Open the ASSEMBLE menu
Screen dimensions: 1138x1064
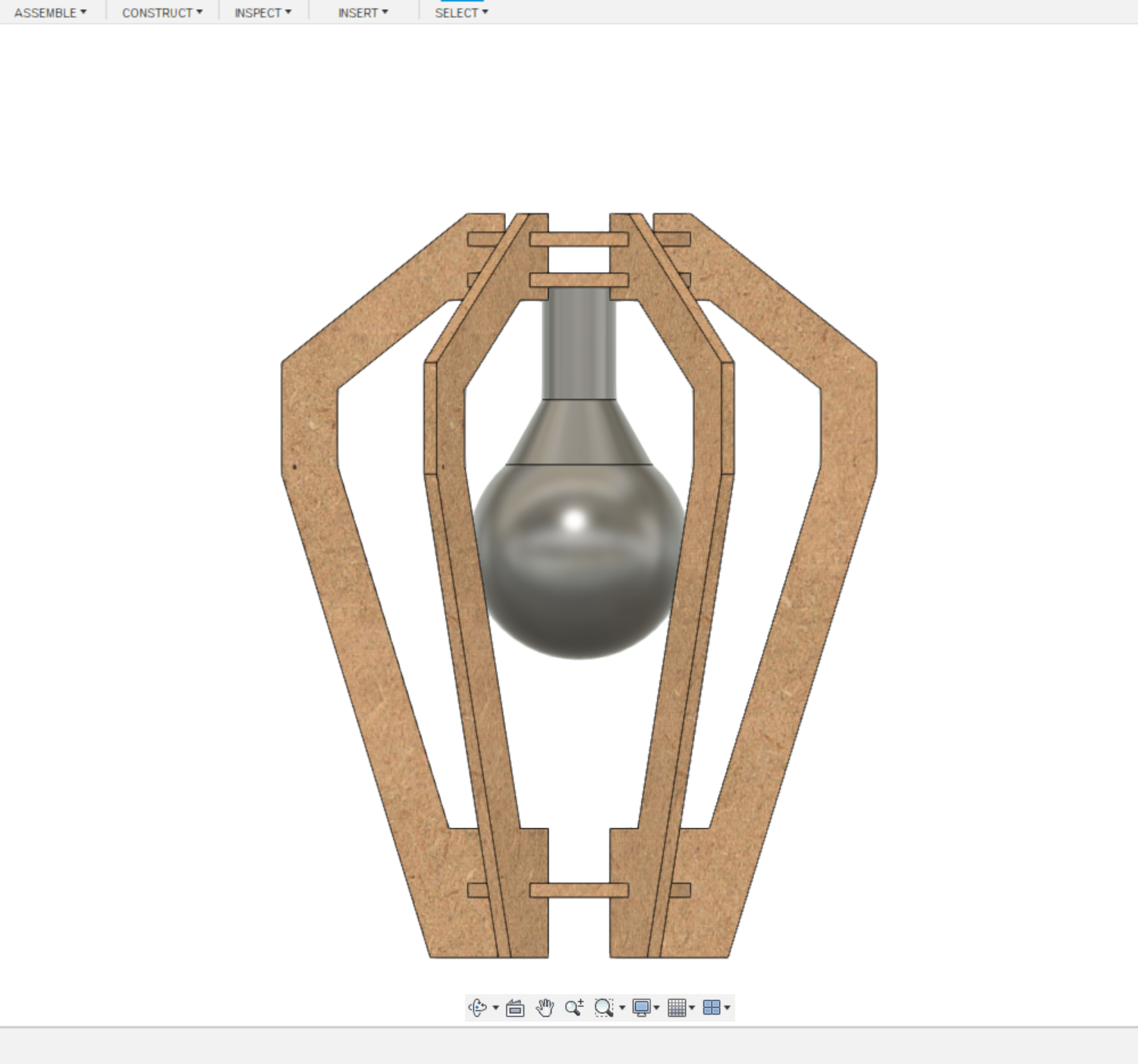pos(50,12)
